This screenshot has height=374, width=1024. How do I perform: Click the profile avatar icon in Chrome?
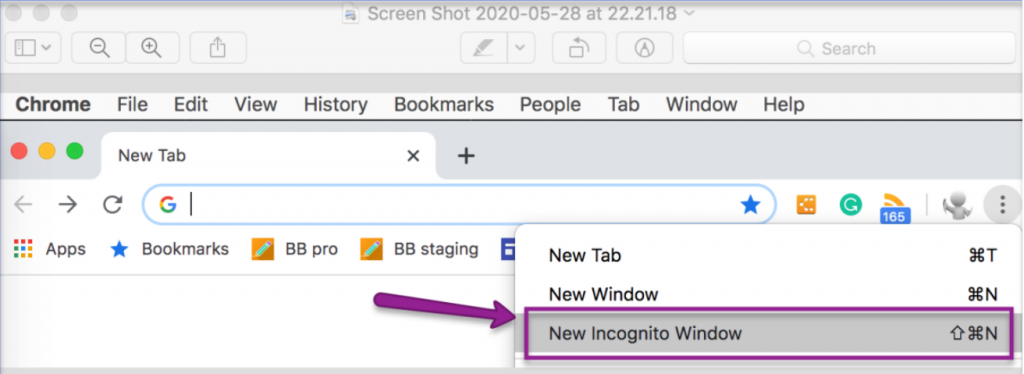pos(957,206)
